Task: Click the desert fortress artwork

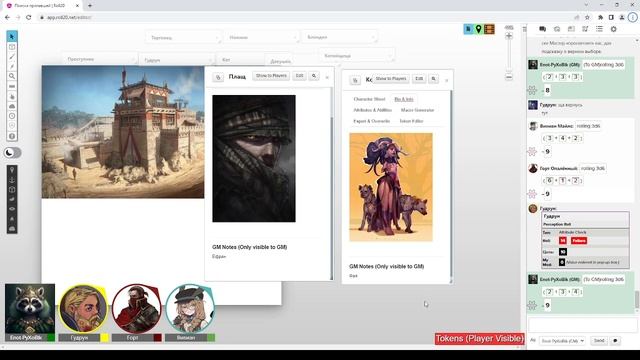Action: click(x=123, y=132)
